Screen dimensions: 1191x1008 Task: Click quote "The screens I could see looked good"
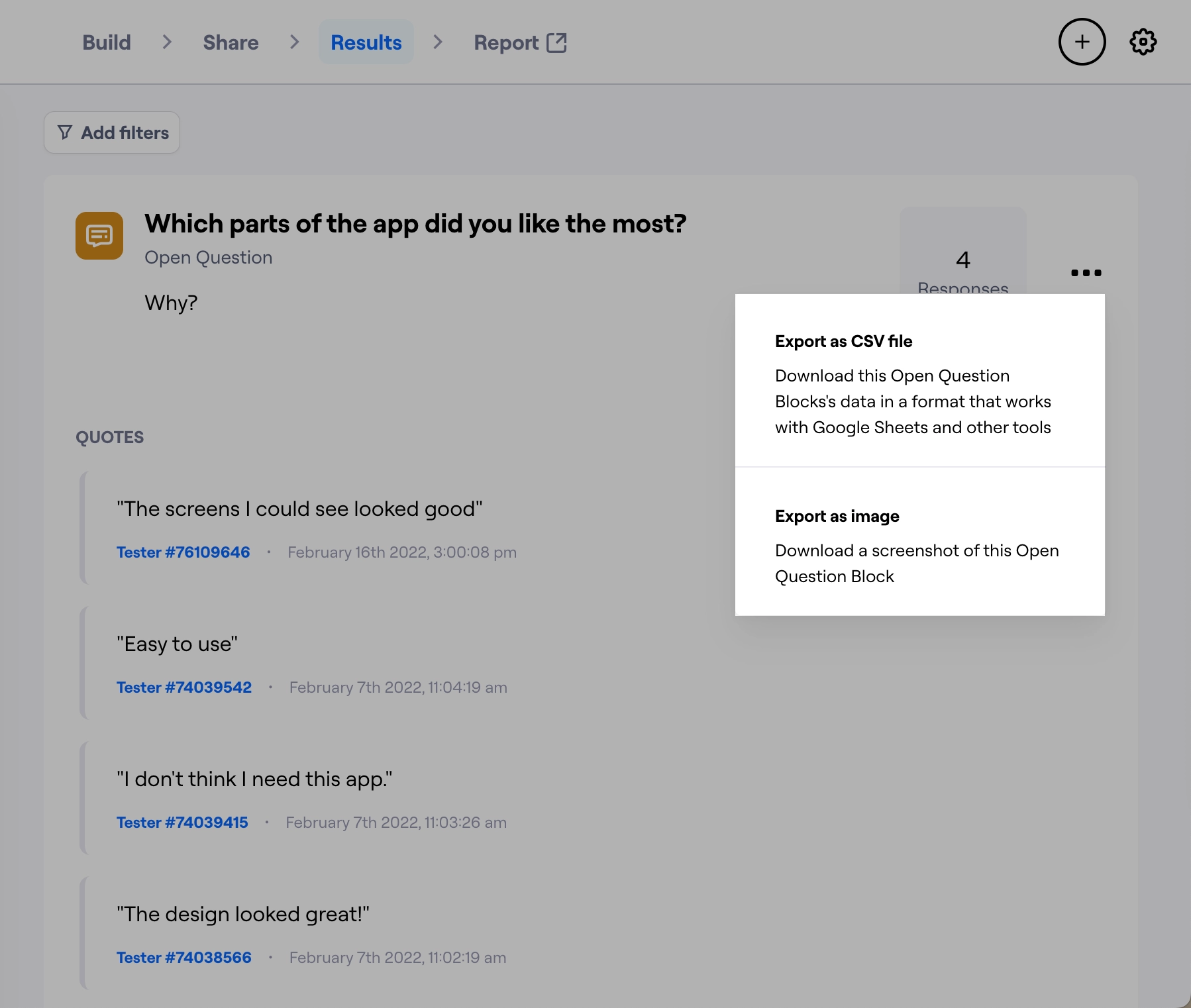[x=299, y=509]
